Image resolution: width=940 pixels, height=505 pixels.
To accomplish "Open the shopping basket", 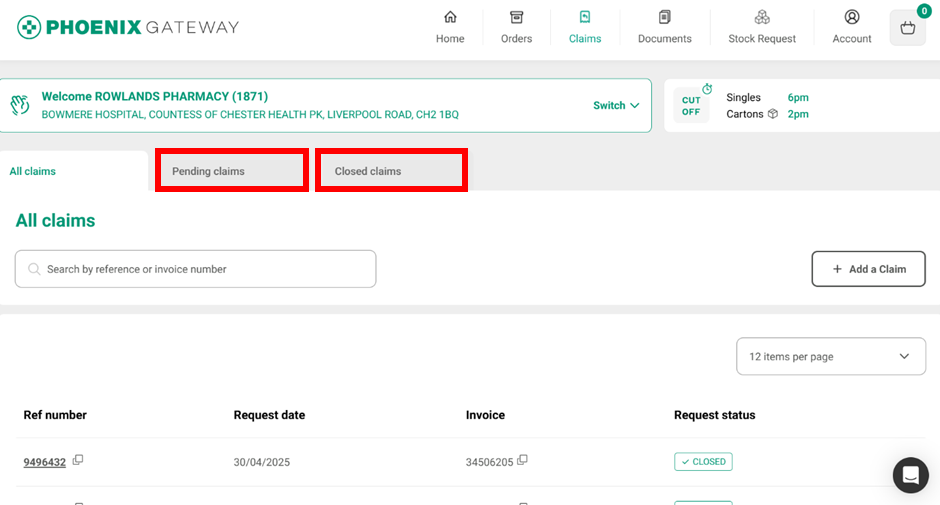I will 907,28.
